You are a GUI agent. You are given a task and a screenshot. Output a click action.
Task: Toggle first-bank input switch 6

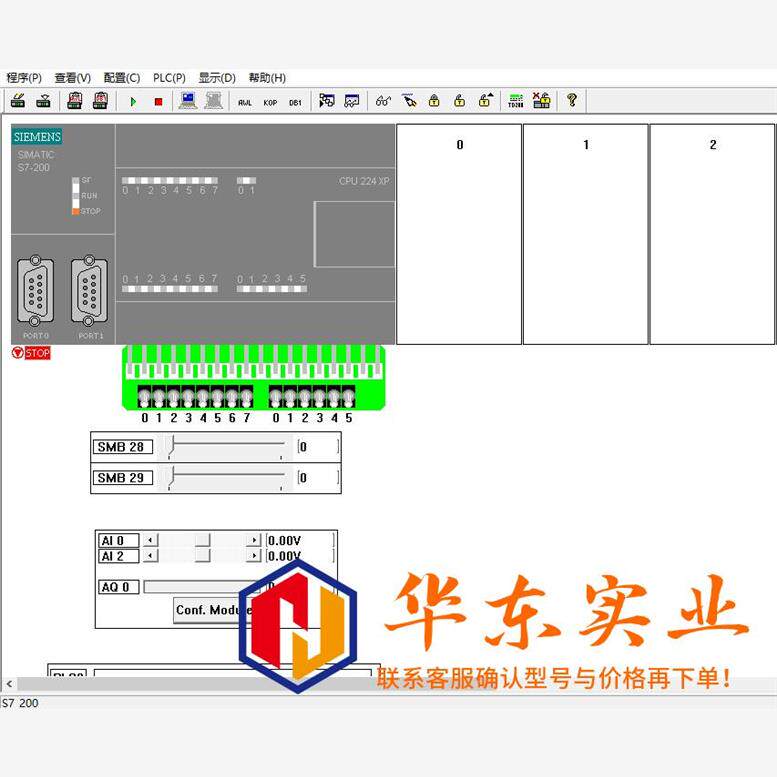coord(232,397)
